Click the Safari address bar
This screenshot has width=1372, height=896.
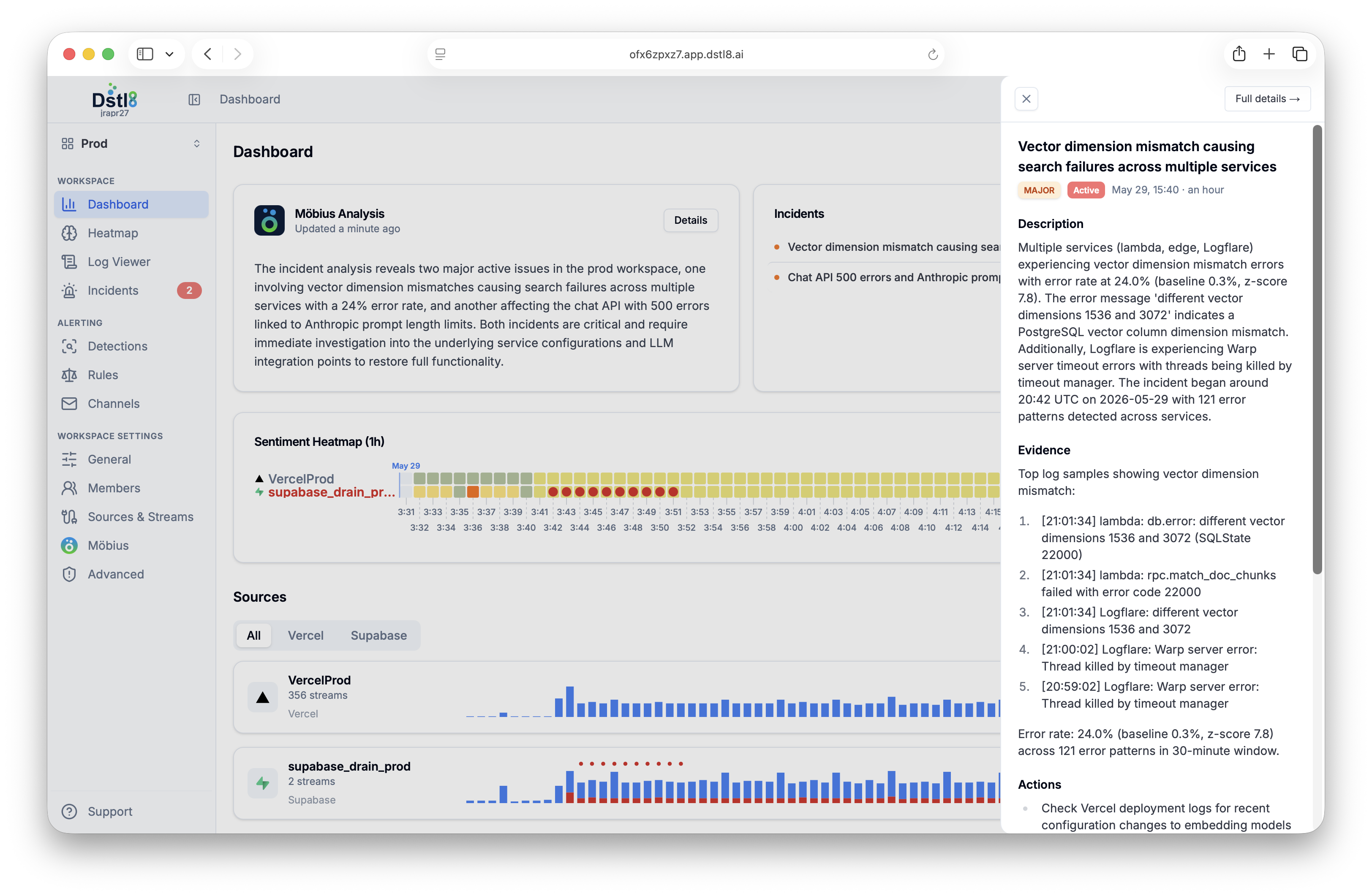point(686,54)
